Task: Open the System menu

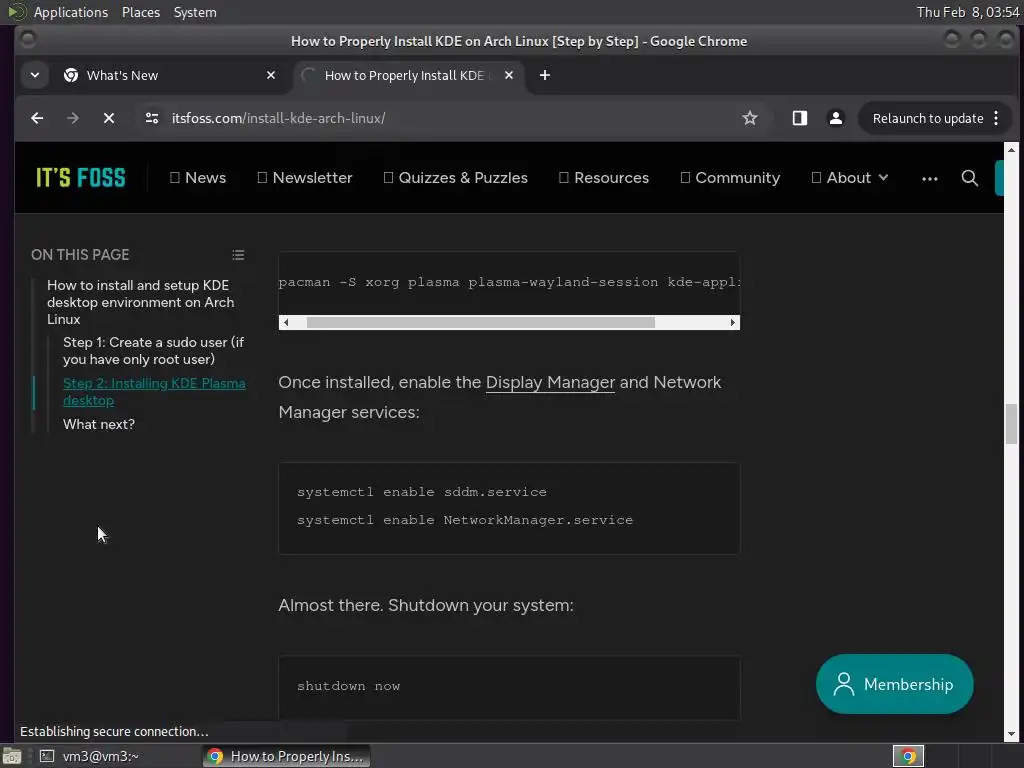Action: pyautogui.click(x=195, y=12)
